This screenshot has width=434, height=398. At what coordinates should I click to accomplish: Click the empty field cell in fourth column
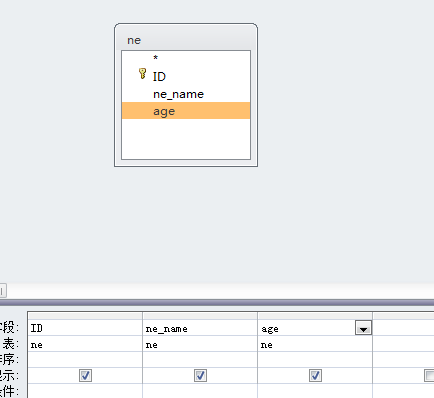(x=404, y=328)
